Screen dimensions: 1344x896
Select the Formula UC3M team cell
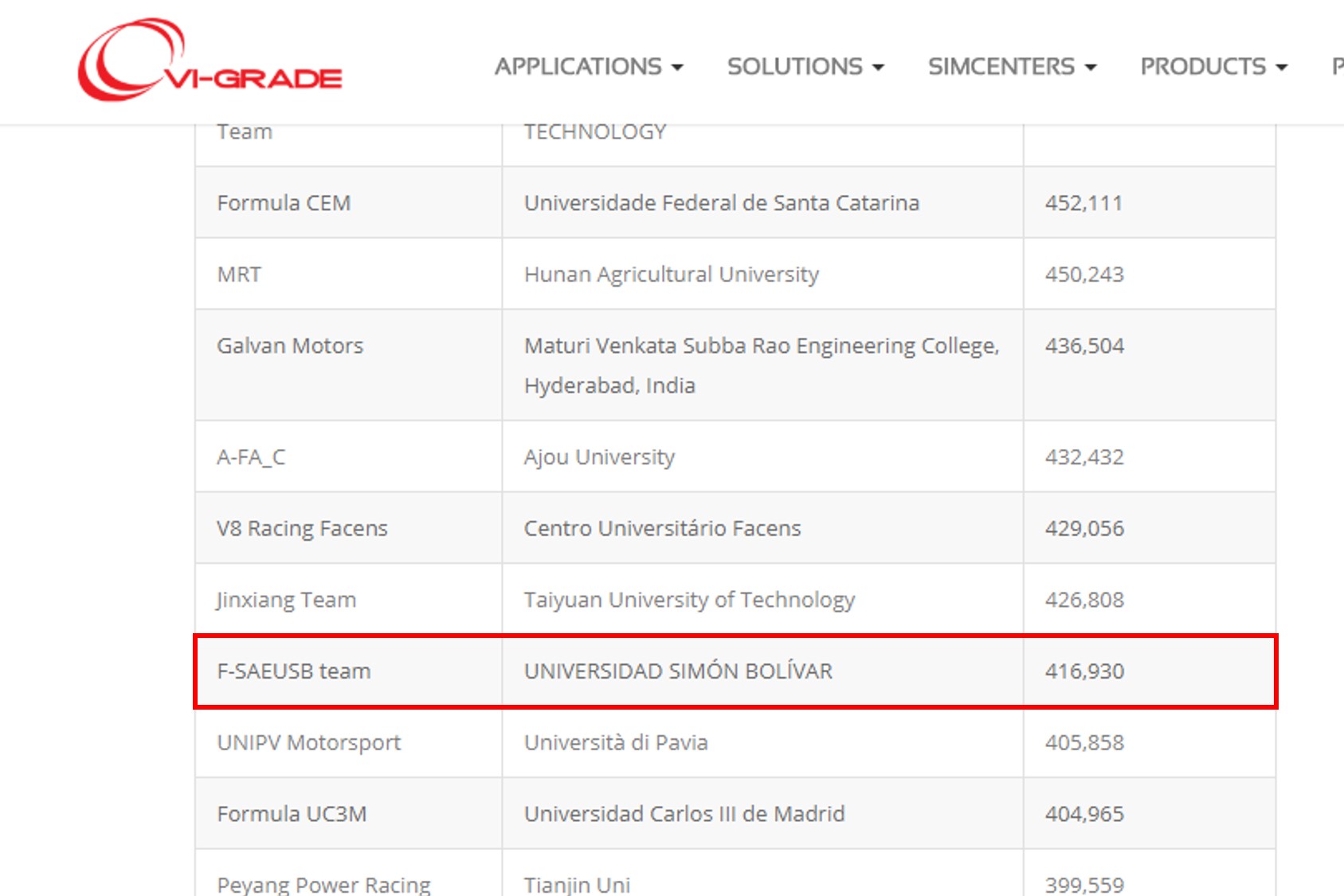tap(349, 813)
